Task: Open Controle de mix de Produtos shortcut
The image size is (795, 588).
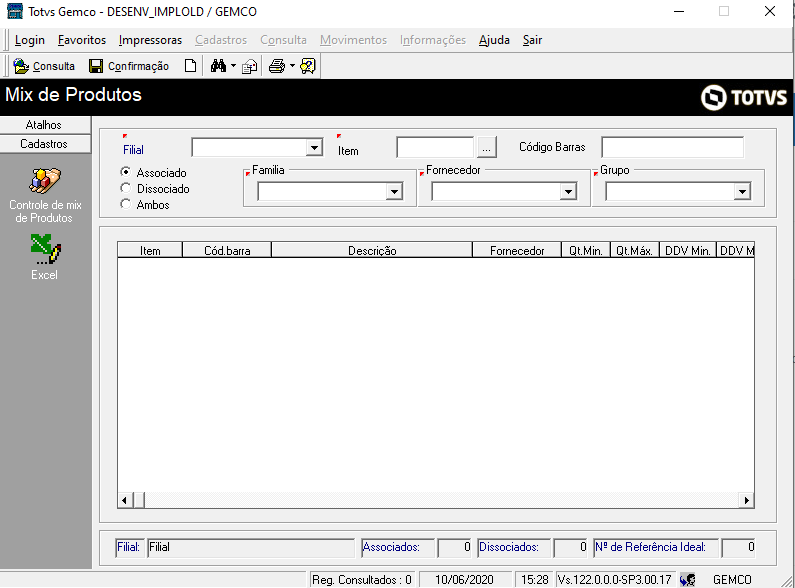Action: (x=45, y=196)
